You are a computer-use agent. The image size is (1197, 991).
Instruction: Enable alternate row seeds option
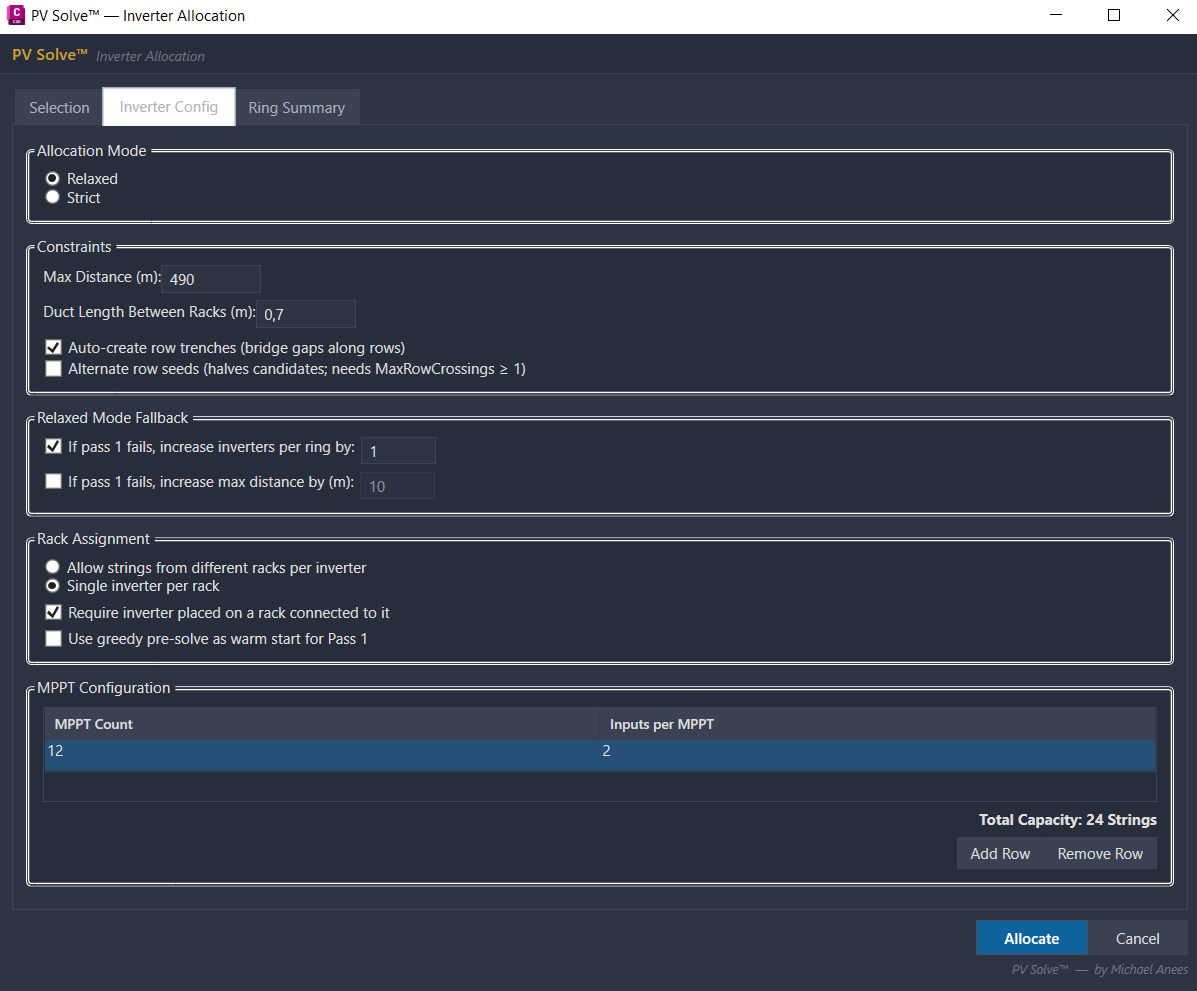pos(53,368)
